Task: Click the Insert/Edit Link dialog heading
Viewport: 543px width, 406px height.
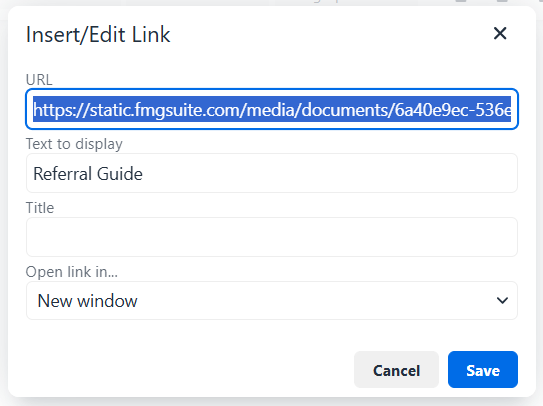Action: pos(98,35)
